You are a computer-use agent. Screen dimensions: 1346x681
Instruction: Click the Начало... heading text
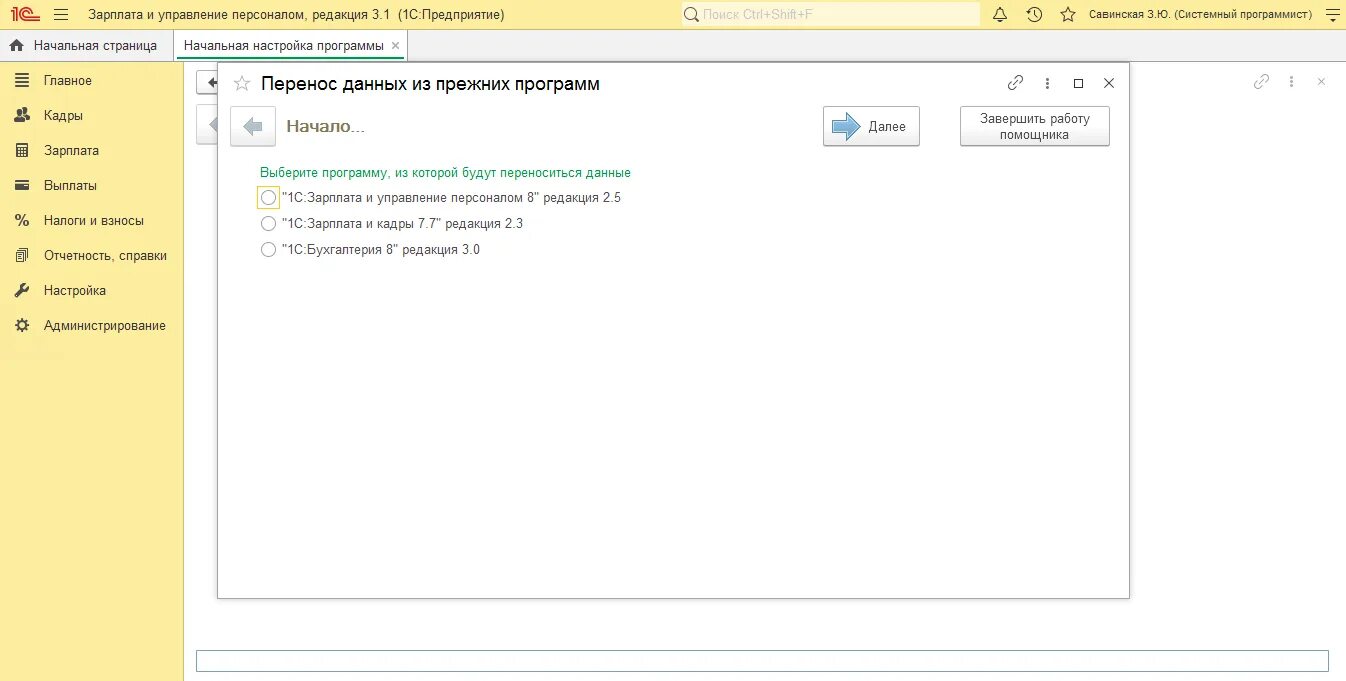click(x=326, y=126)
